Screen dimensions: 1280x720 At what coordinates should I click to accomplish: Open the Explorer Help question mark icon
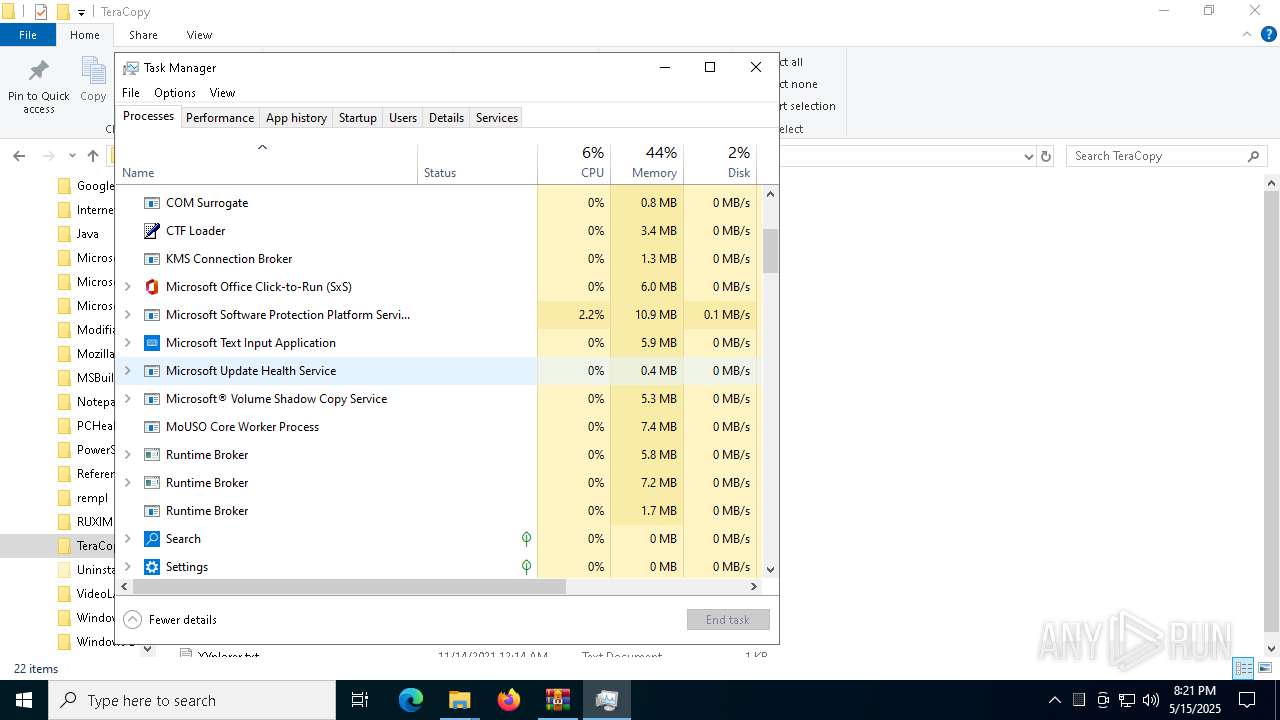(x=1269, y=34)
